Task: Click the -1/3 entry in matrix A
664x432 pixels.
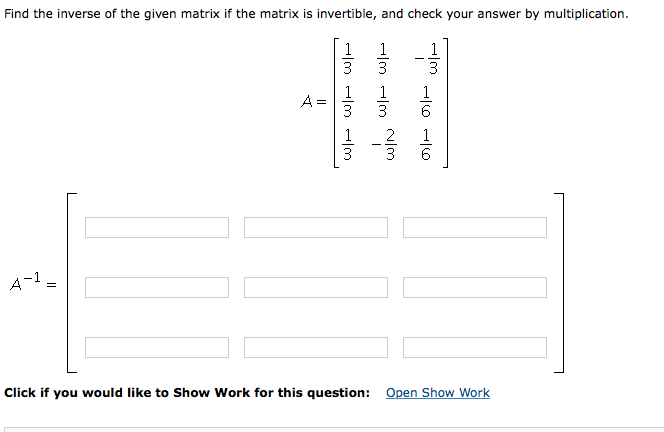Action: (x=428, y=60)
